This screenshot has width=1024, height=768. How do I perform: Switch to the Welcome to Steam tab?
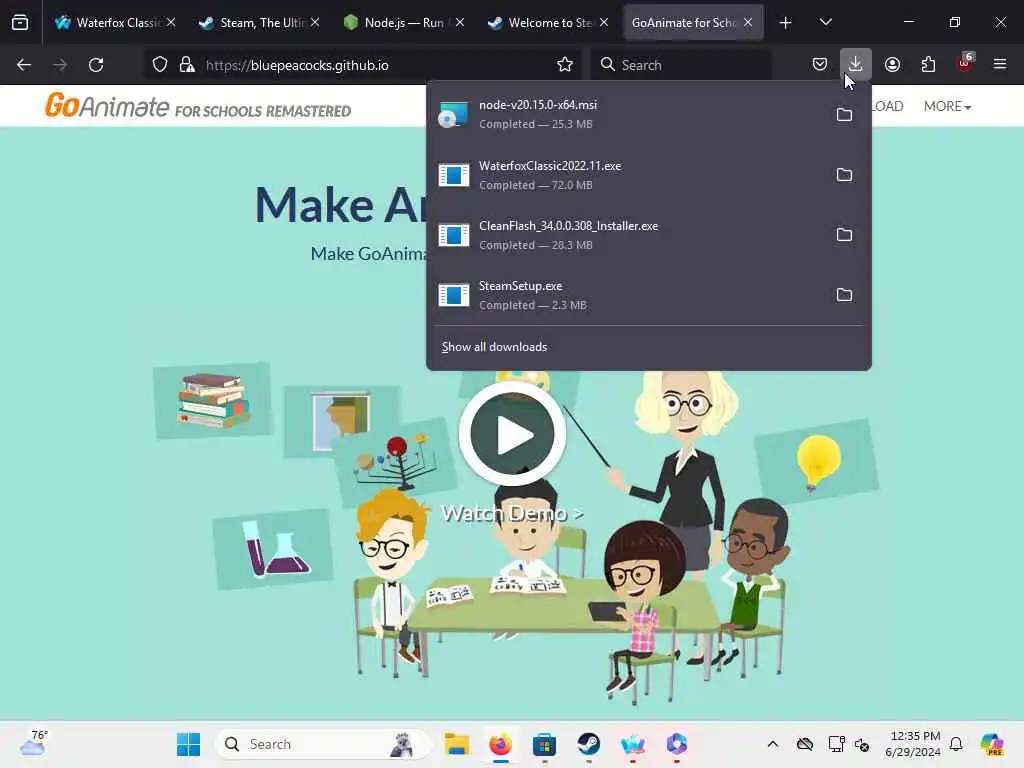tap(549, 22)
